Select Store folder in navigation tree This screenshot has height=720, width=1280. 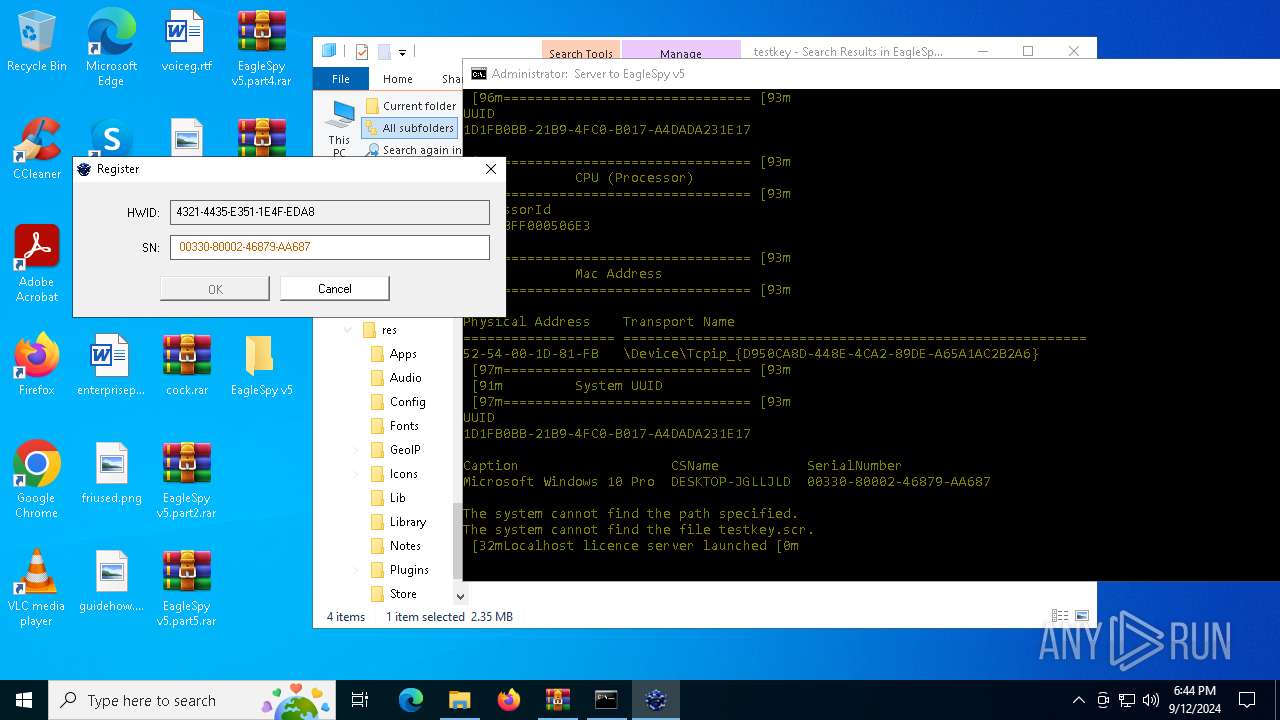click(393, 594)
